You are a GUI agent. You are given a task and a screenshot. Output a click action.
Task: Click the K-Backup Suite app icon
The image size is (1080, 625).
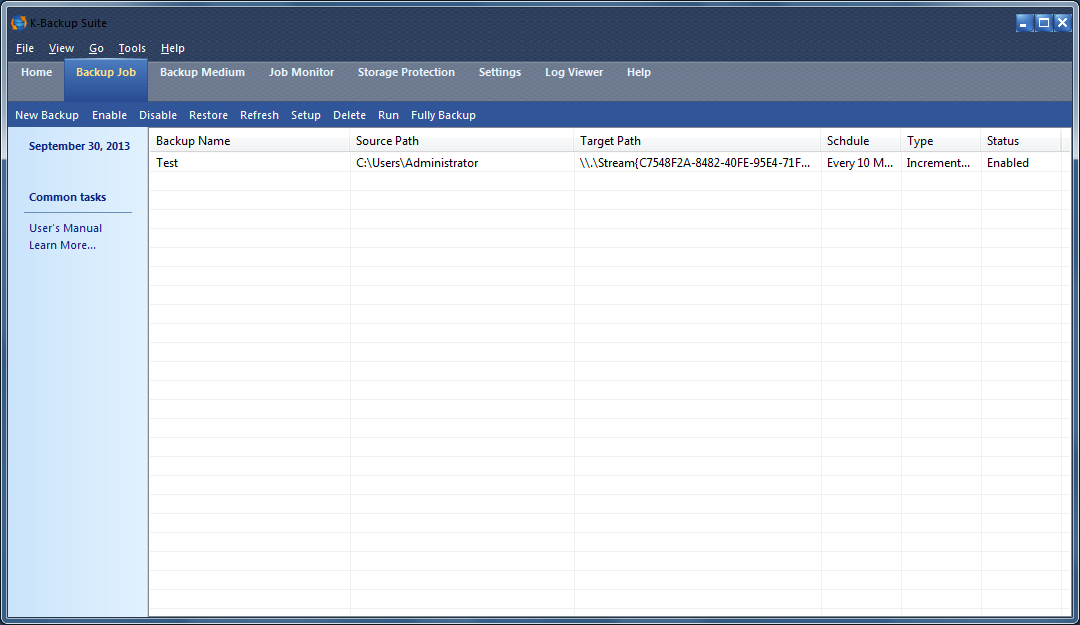click(18, 23)
